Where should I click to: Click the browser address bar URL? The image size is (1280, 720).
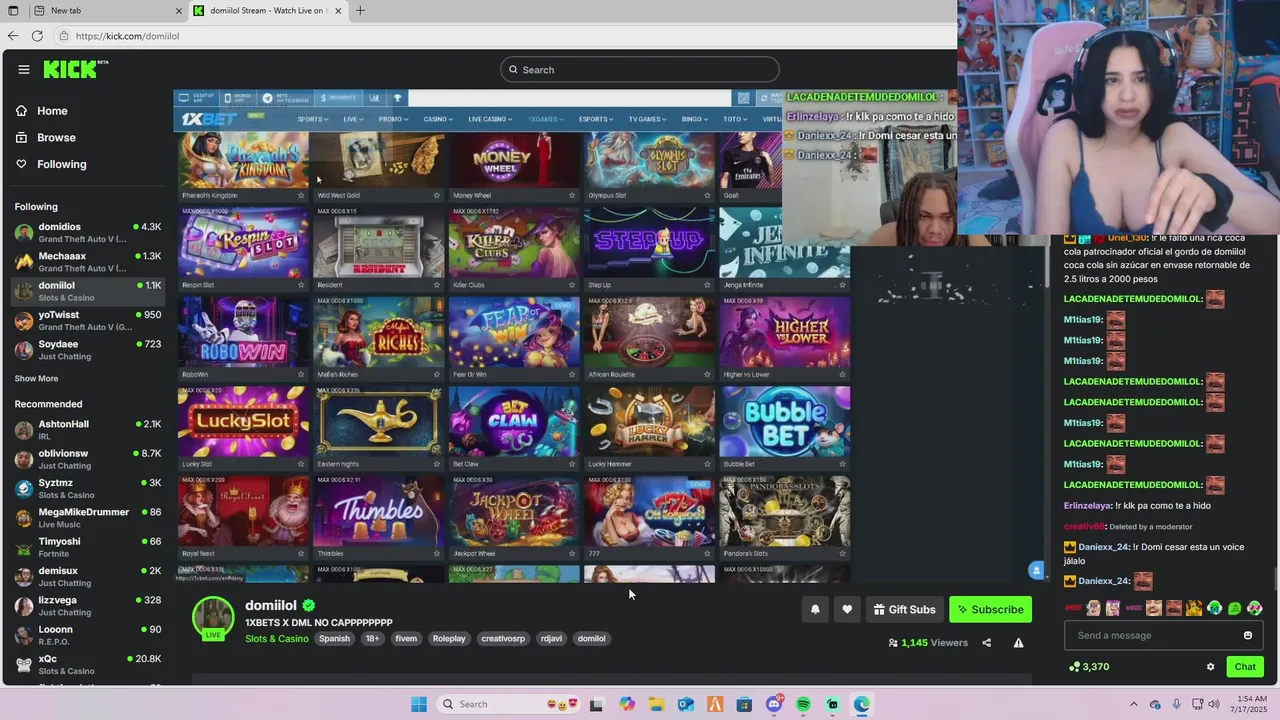(127, 36)
